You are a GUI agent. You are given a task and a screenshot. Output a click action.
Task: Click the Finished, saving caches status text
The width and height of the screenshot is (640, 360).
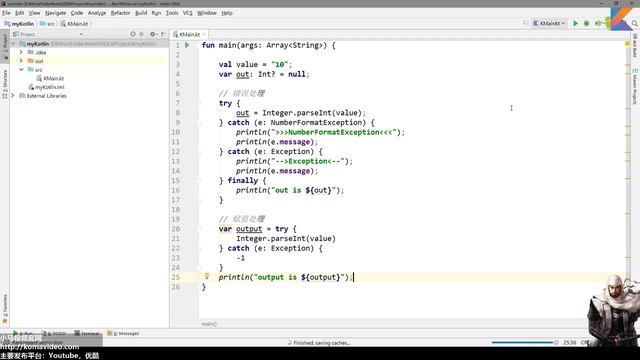tap(322, 343)
